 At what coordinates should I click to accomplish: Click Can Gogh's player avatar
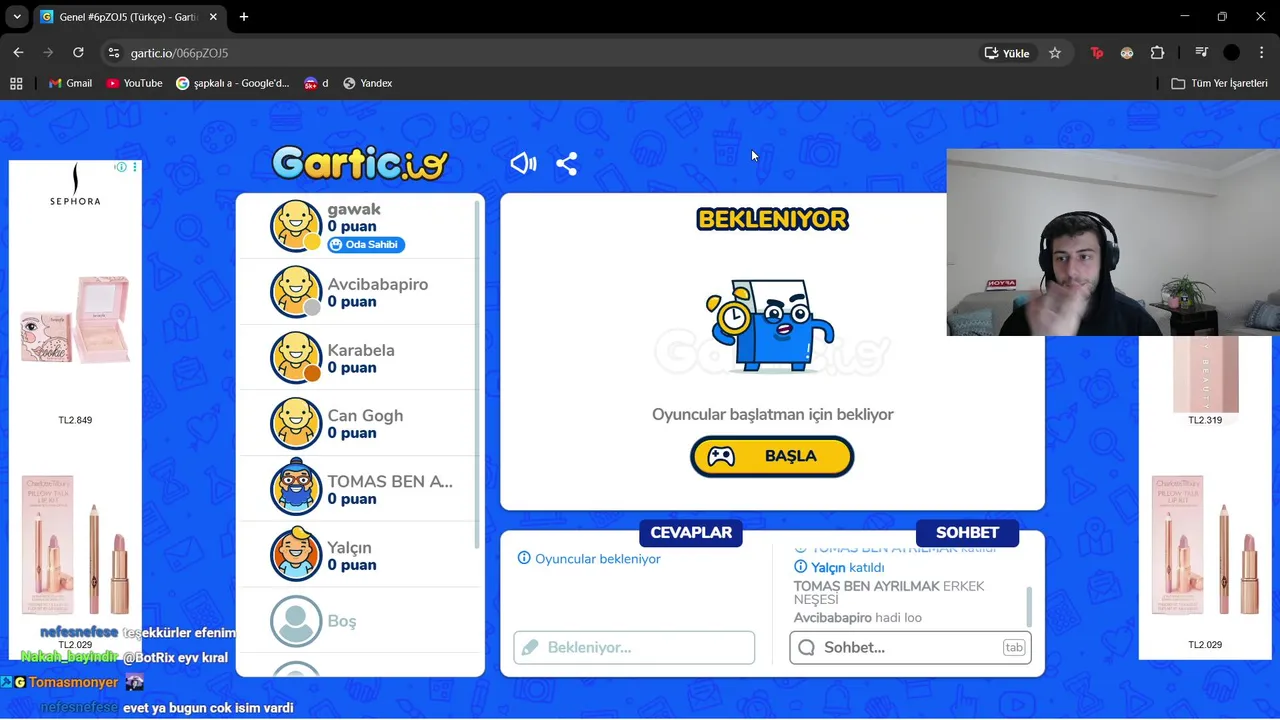click(296, 423)
